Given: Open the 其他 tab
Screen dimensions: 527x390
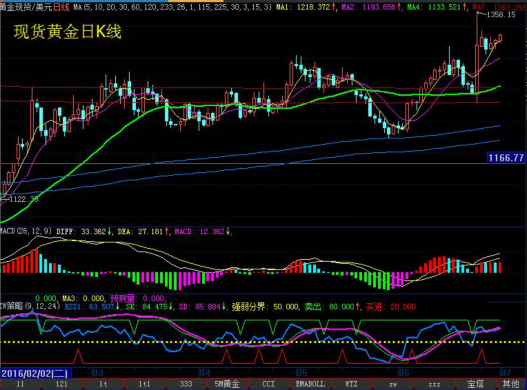Looking at the screenshot, I should click(x=511, y=384).
